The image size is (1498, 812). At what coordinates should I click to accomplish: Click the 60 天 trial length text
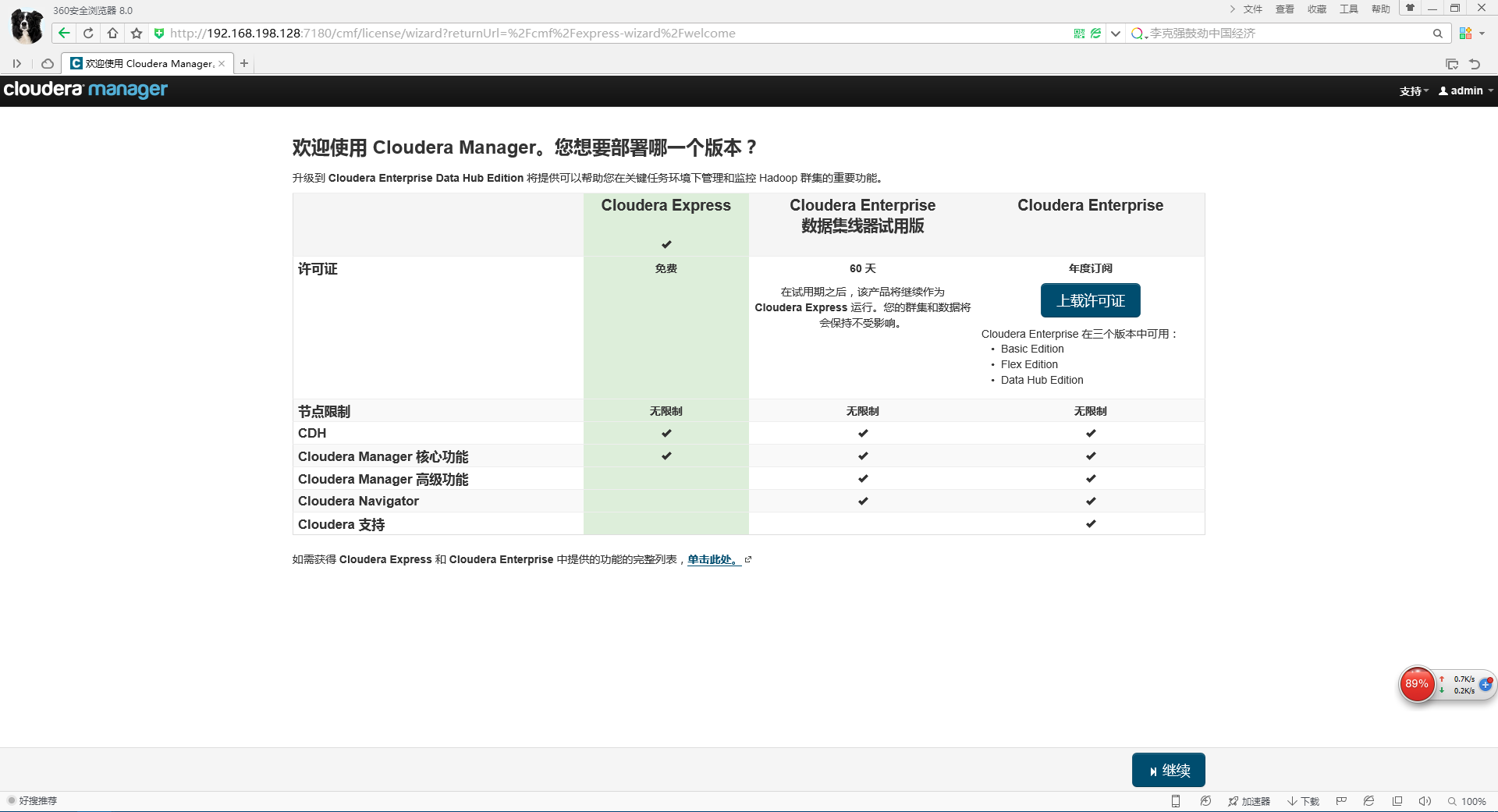pyautogui.click(x=863, y=268)
